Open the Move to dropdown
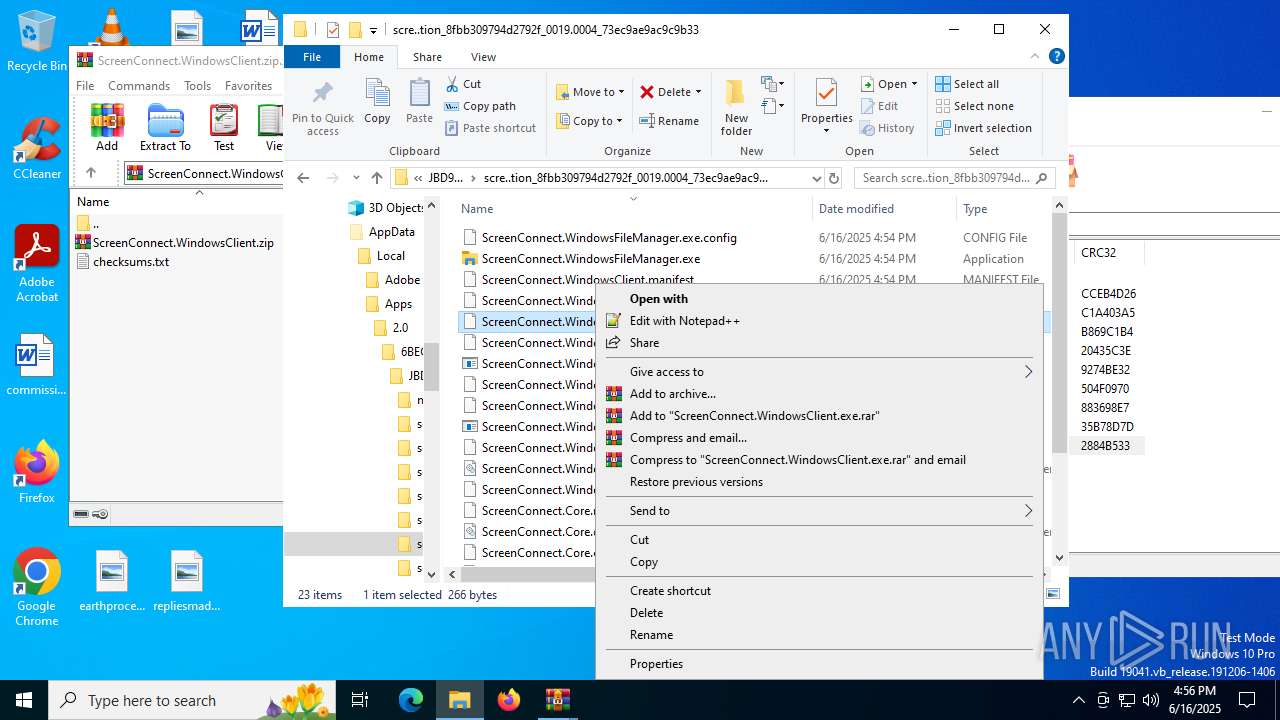Image resolution: width=1280 pixels, height=720 pixels. point(590,92)
